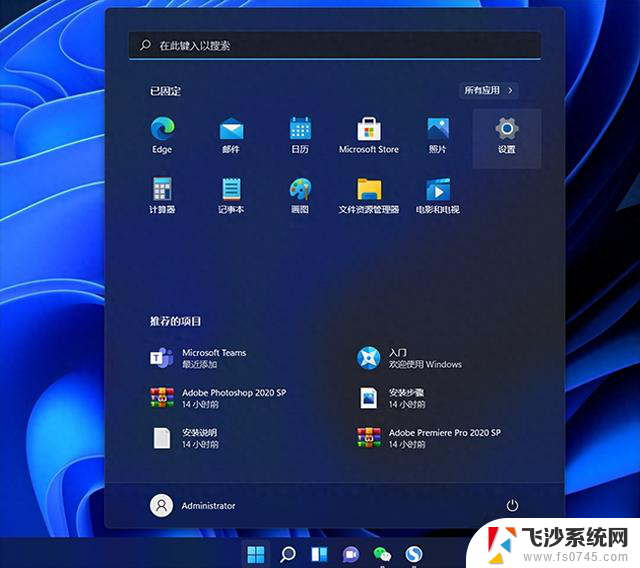Click the 已固定 pinned heading
Image resolution: width=640 pixels, height=568 pixels.
pos(165,91)
